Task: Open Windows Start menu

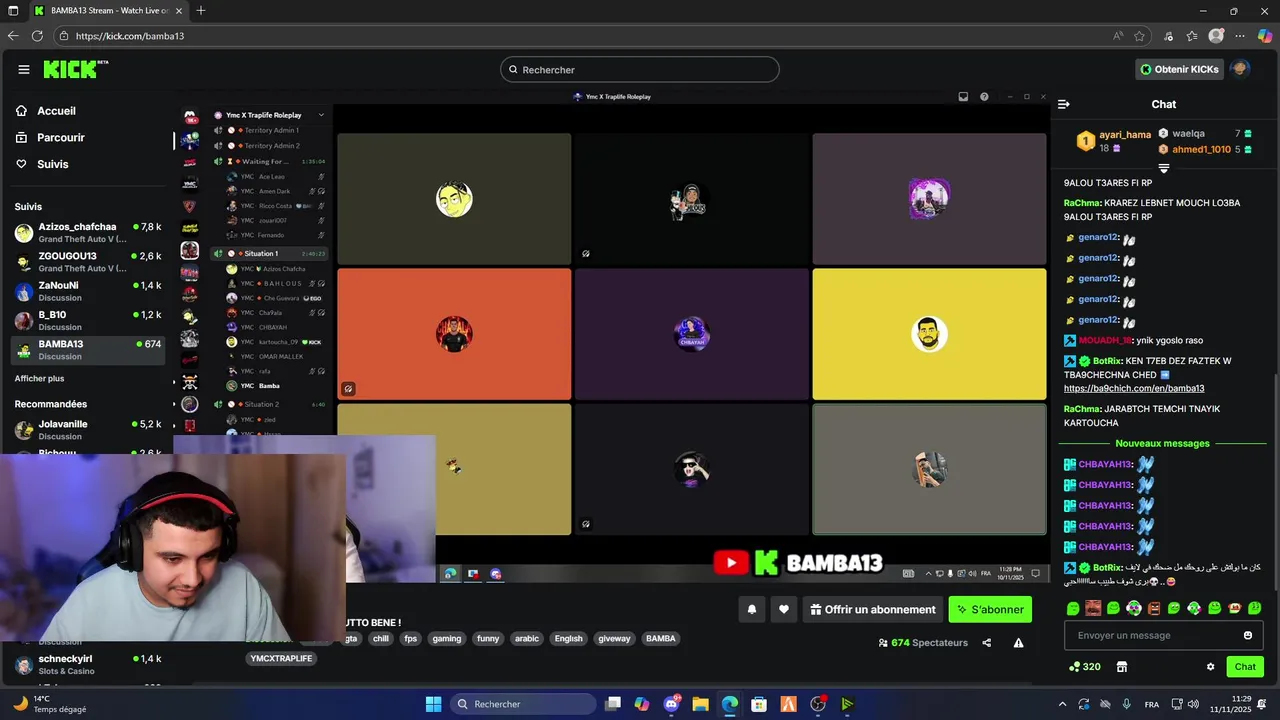Action: click(x=433, y=704)
